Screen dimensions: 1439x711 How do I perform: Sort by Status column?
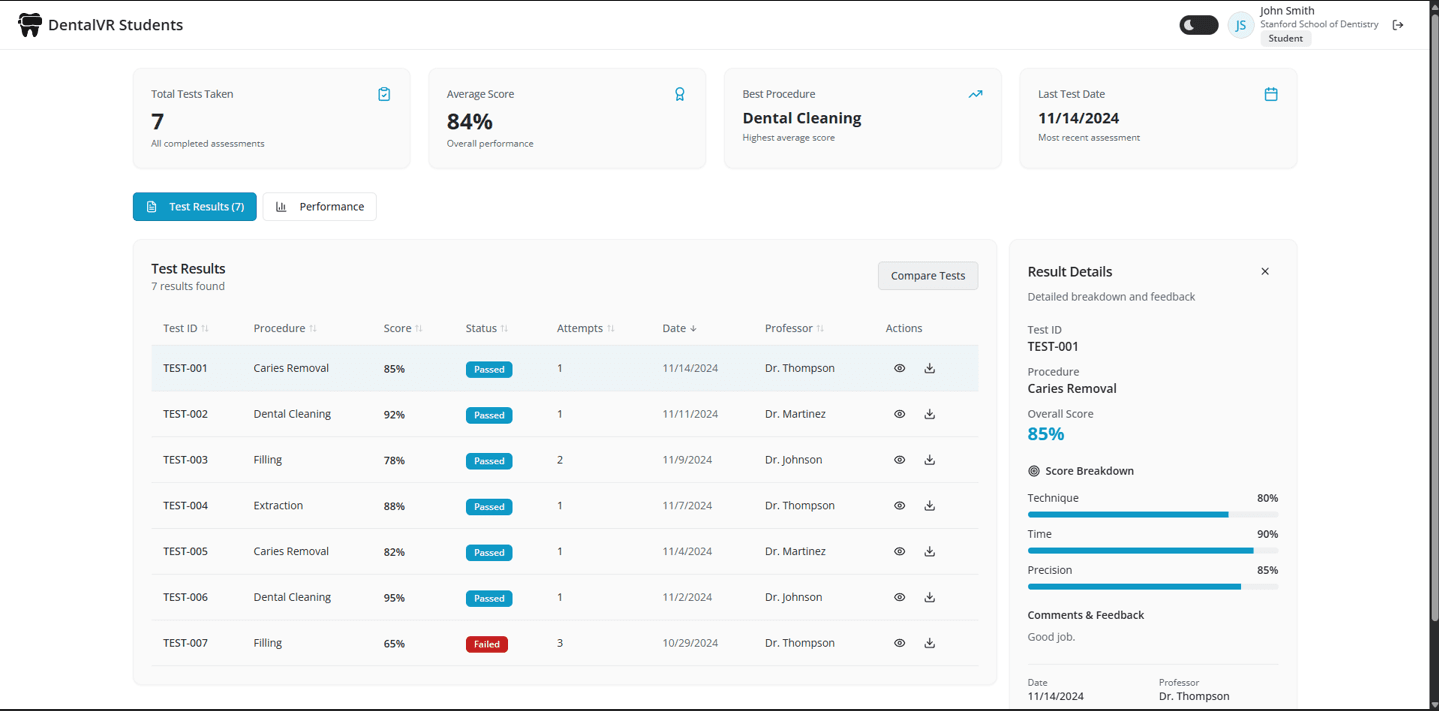pyautogui.click(x=487, y=328)
